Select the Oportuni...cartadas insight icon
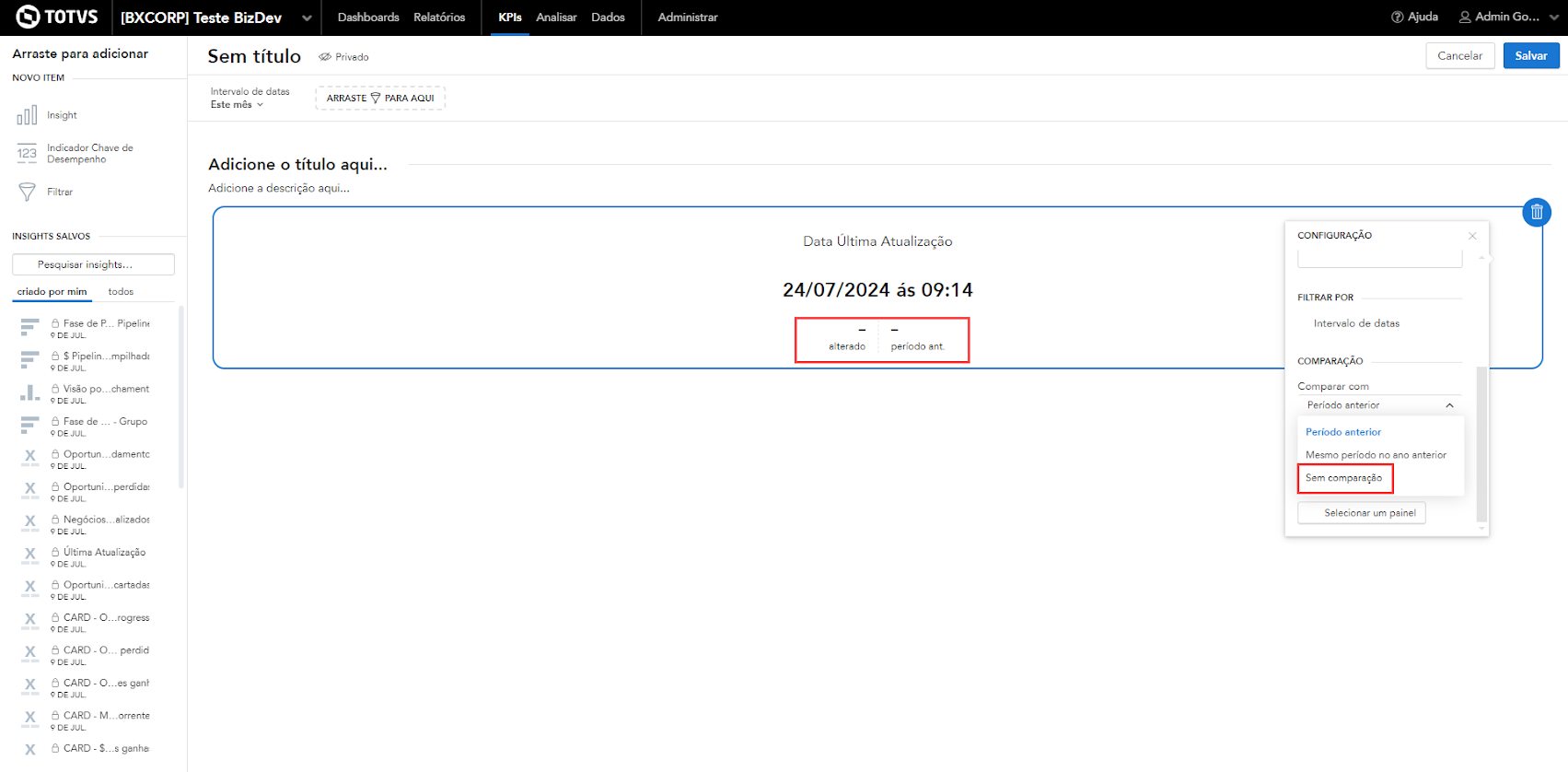Screen dimensions: 1568x772 (29, 589)
